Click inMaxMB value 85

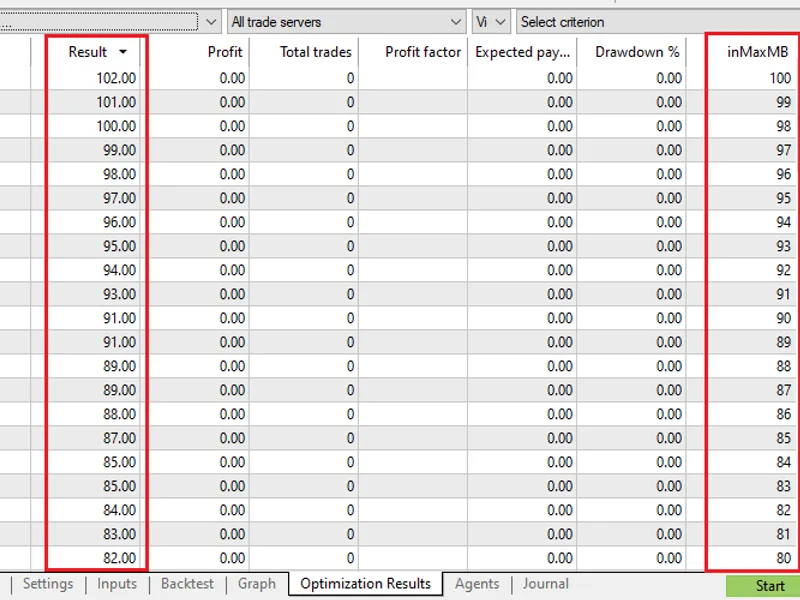pyautogui.click(x=784, y=438)
